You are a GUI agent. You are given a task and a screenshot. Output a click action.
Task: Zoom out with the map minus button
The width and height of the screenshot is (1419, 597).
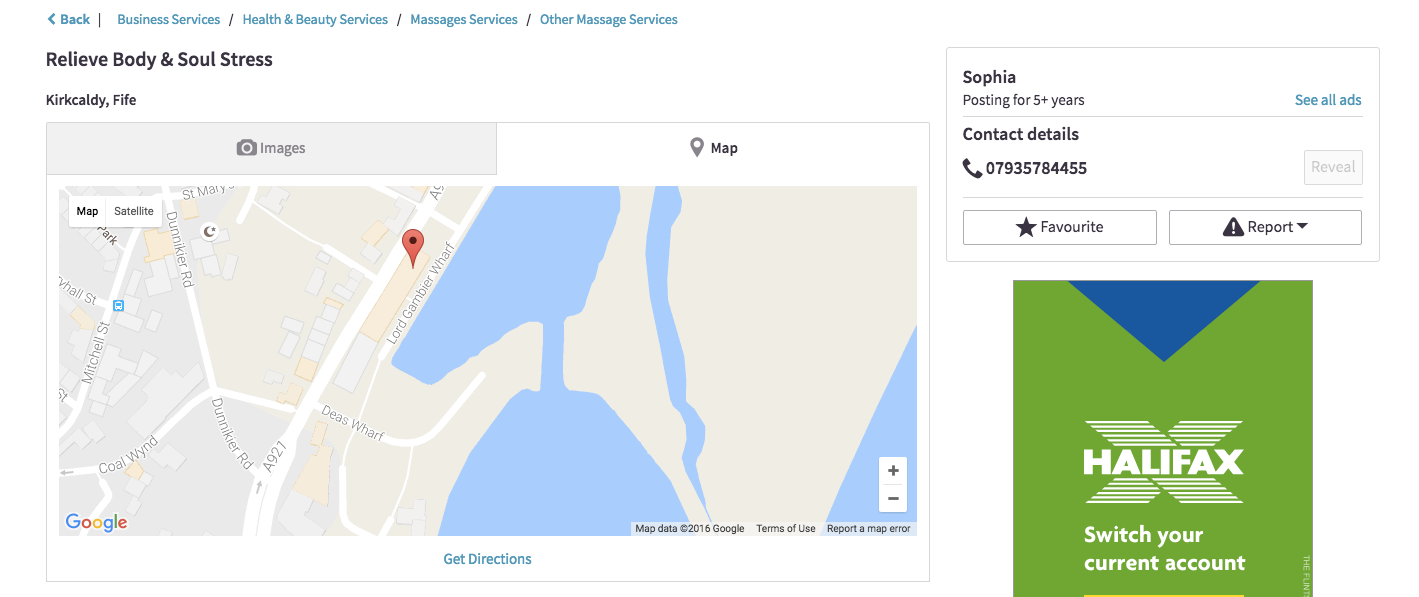[x=893, y=498]
